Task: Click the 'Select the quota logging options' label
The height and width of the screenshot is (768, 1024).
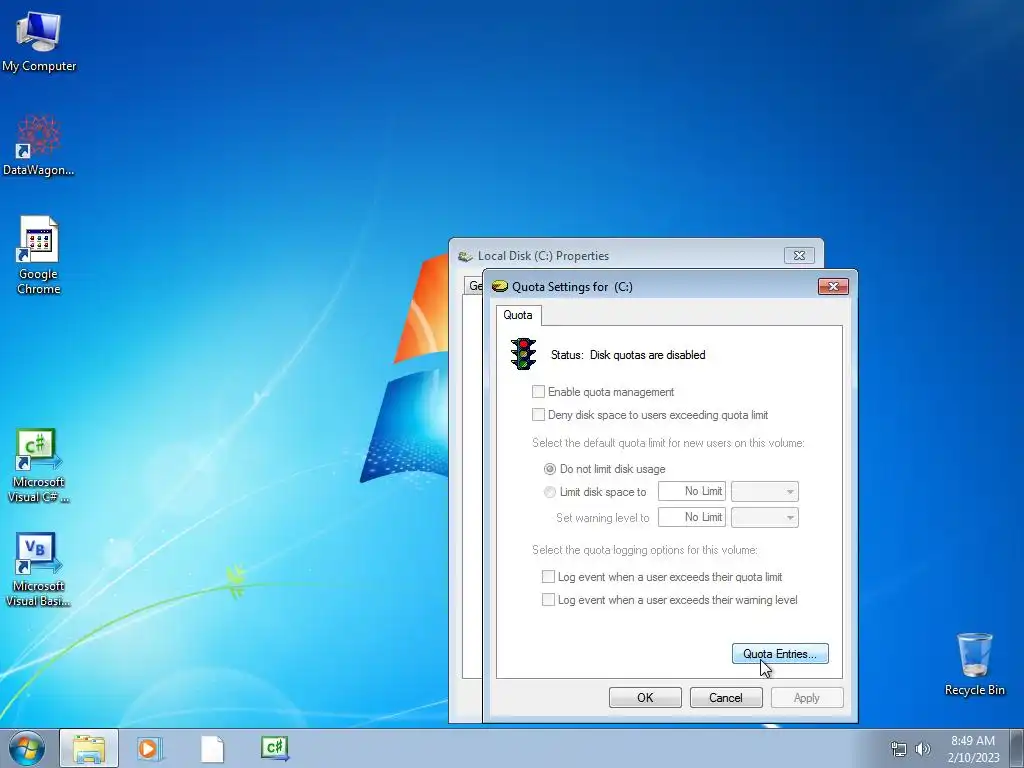Action: tap(645, 550)
